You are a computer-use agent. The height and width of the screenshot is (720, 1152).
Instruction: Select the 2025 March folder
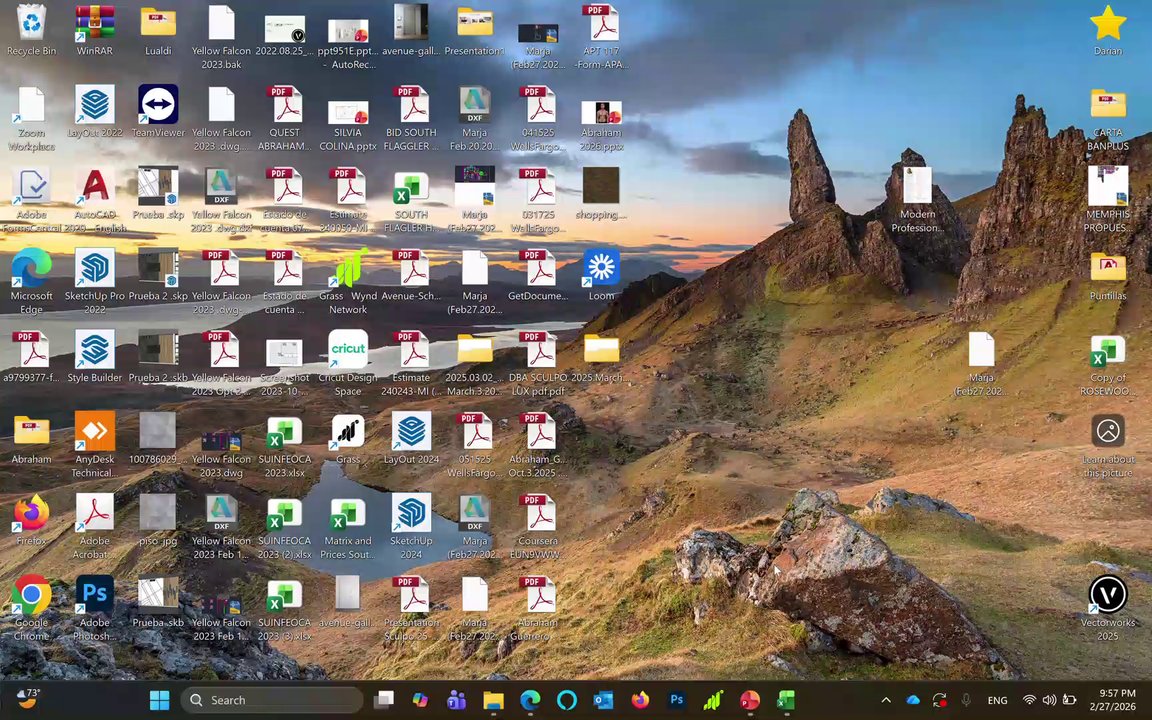coord(601,357)
